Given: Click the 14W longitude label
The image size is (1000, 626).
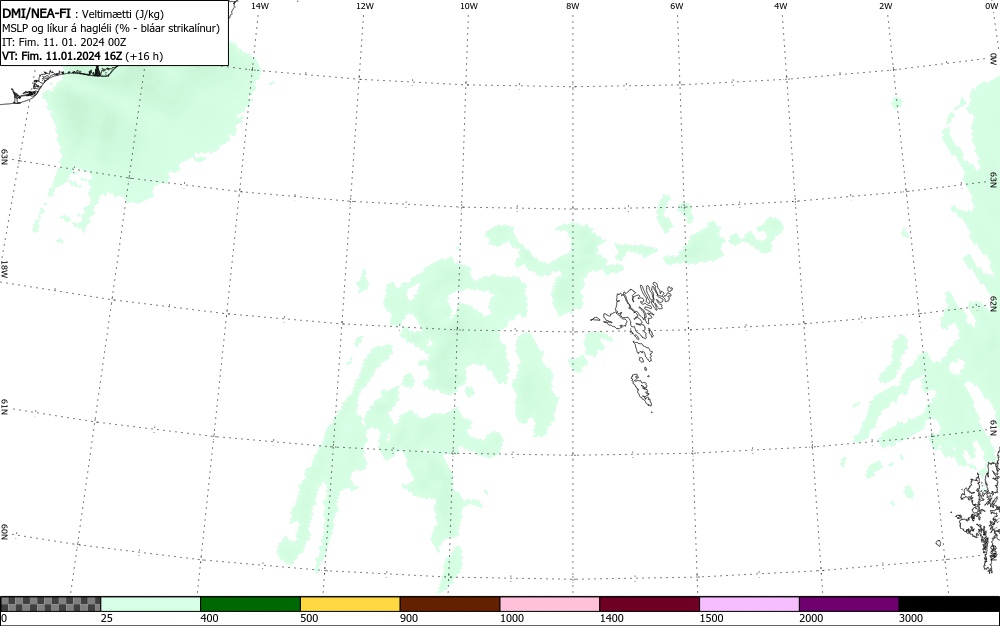Looking at the screenshot, I should pyautogui.click(x=260, y=6).
